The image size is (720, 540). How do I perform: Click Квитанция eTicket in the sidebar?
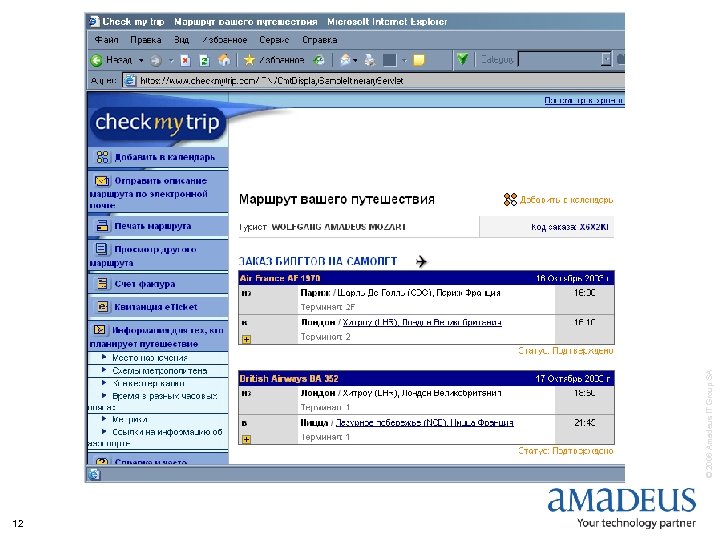coord(156,307)
